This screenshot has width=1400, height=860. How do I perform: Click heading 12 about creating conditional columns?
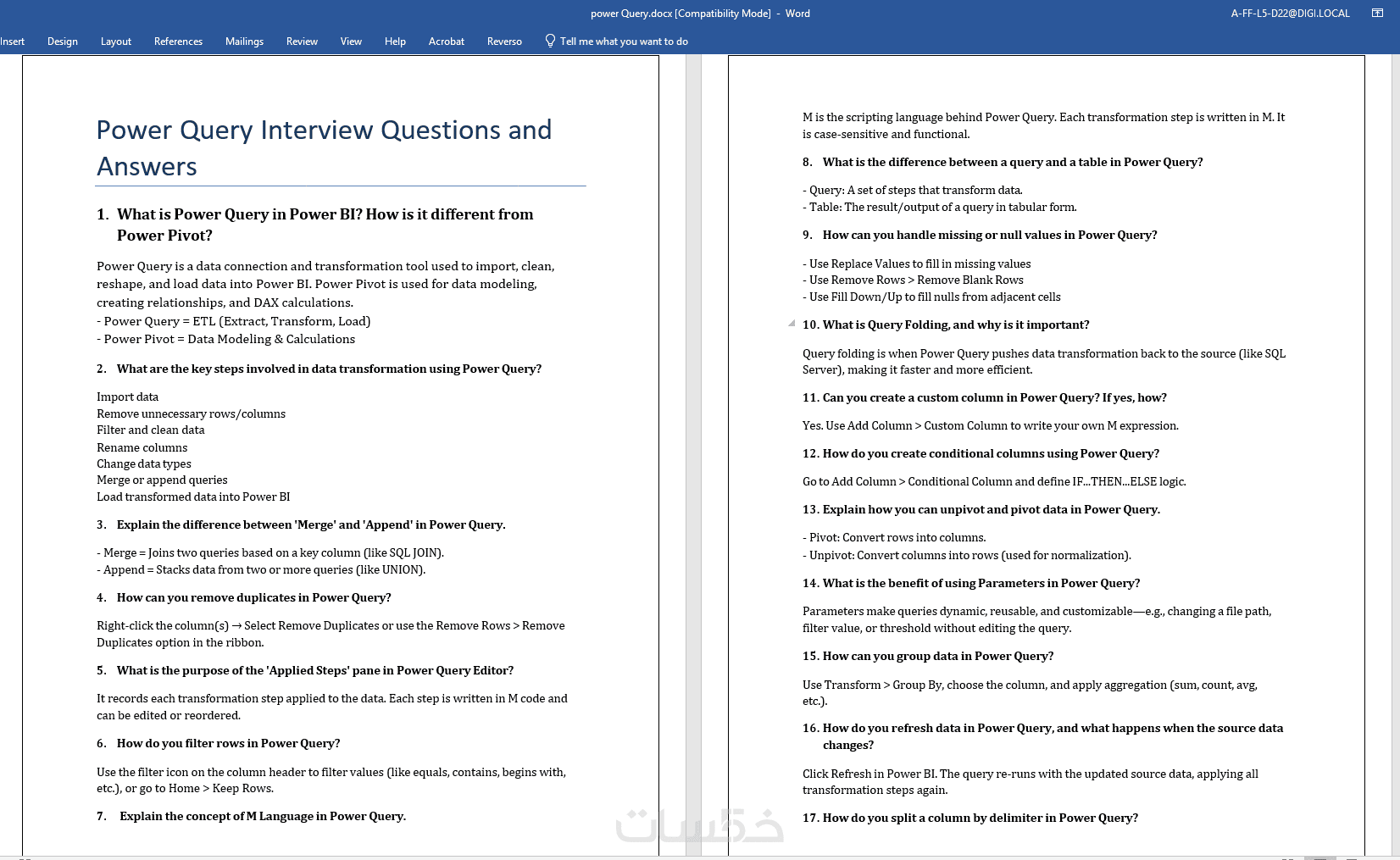pyautogui.click(x=981, y=453)
